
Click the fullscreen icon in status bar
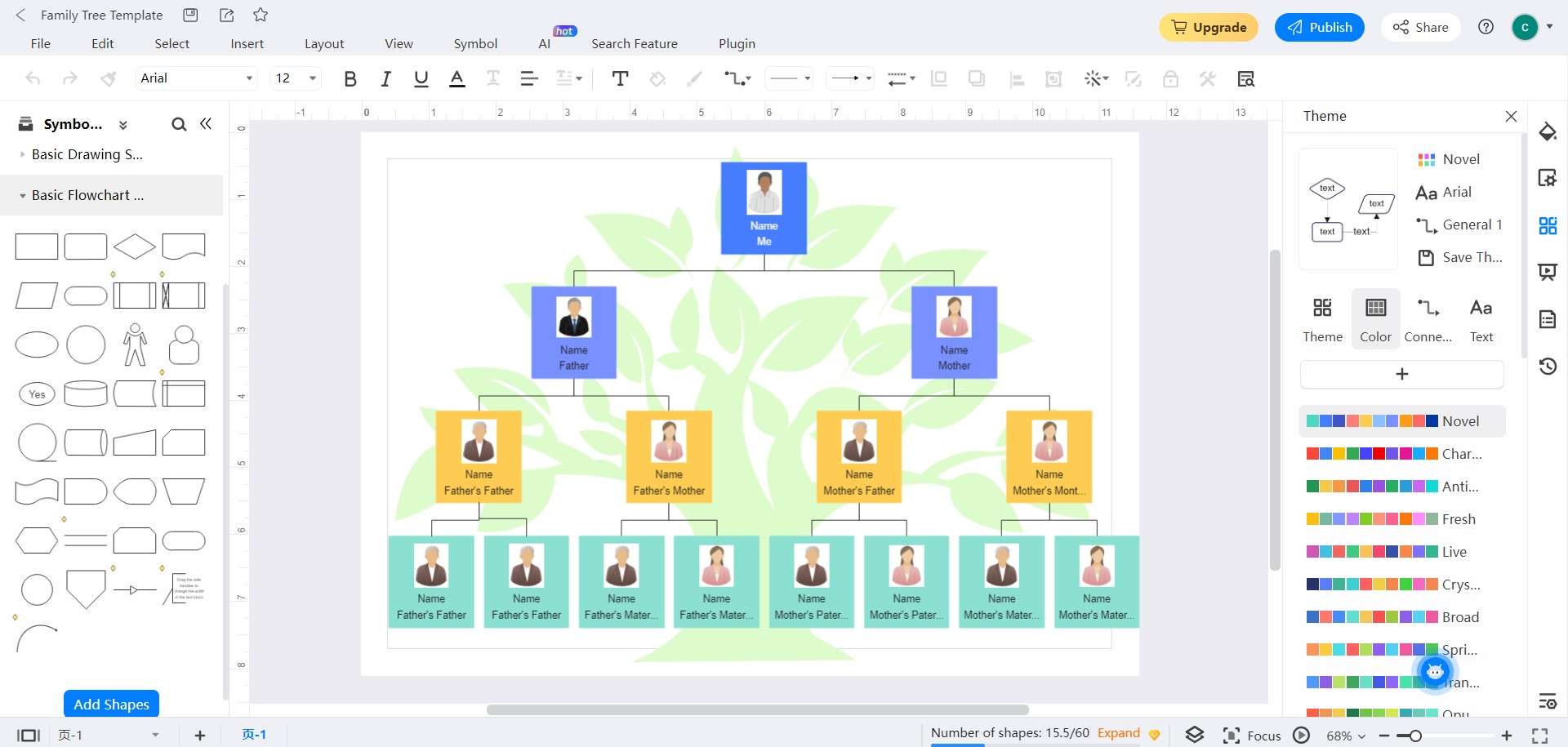pyautogui.click(x=1539, y=736)
